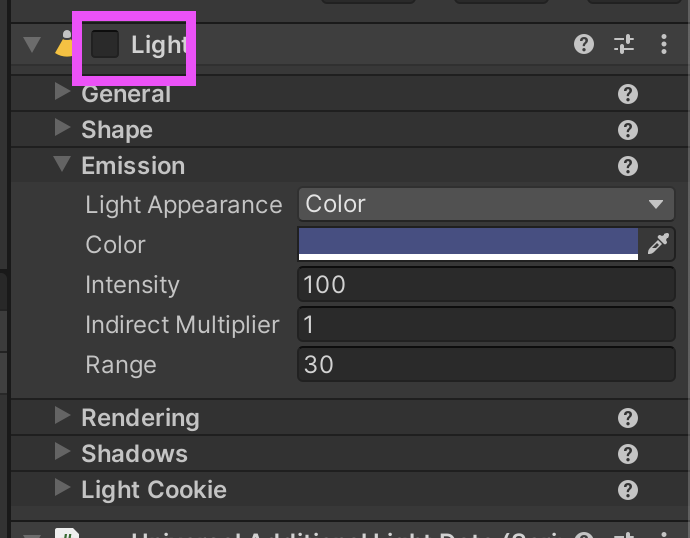Viewport: 690px width, 538px height.
Task: Collapse the Light component foldout arrow
Action: [x=32, y=44]
